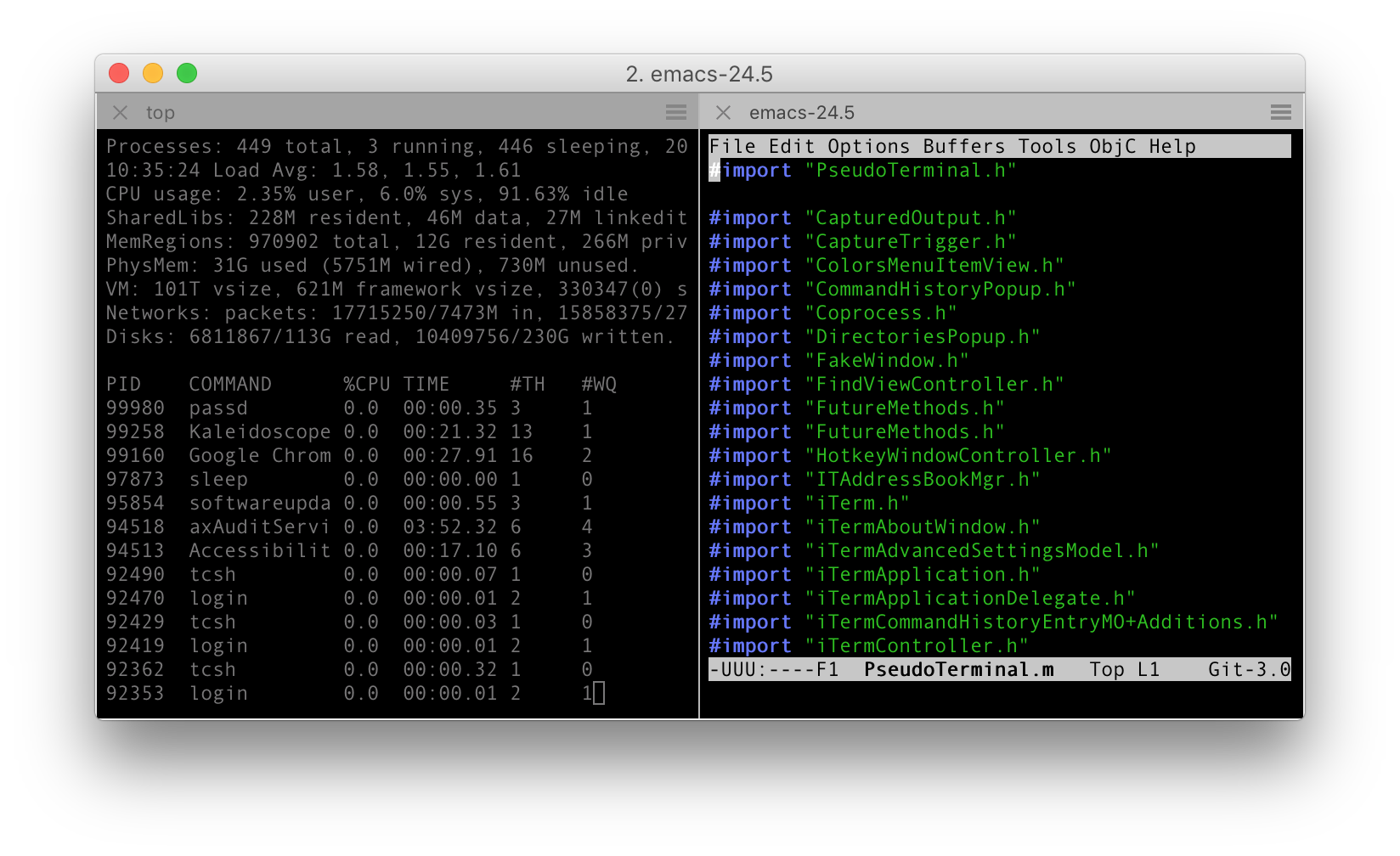Open the Emacs Edit menu
This screenshot has width=1400, height=856.
[791, 147]
